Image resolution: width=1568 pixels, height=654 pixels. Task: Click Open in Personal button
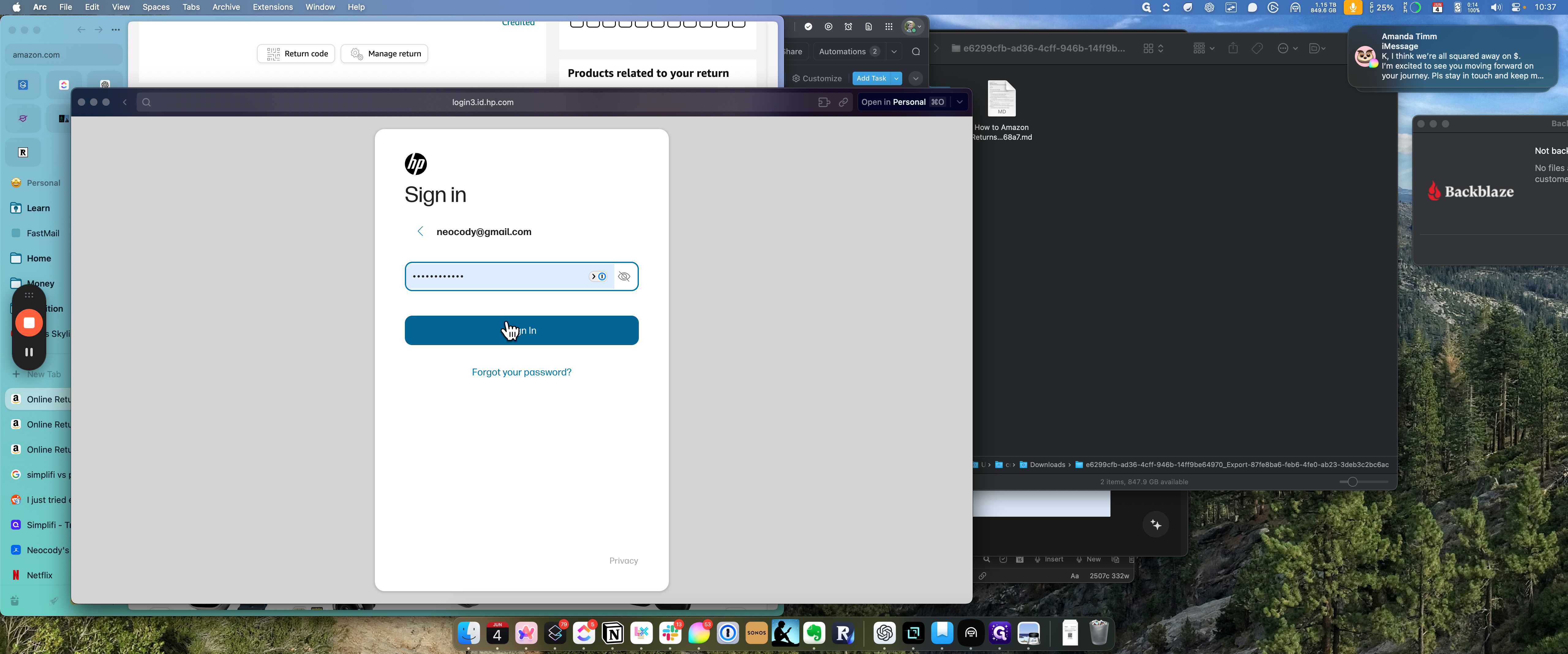(903, 102)
